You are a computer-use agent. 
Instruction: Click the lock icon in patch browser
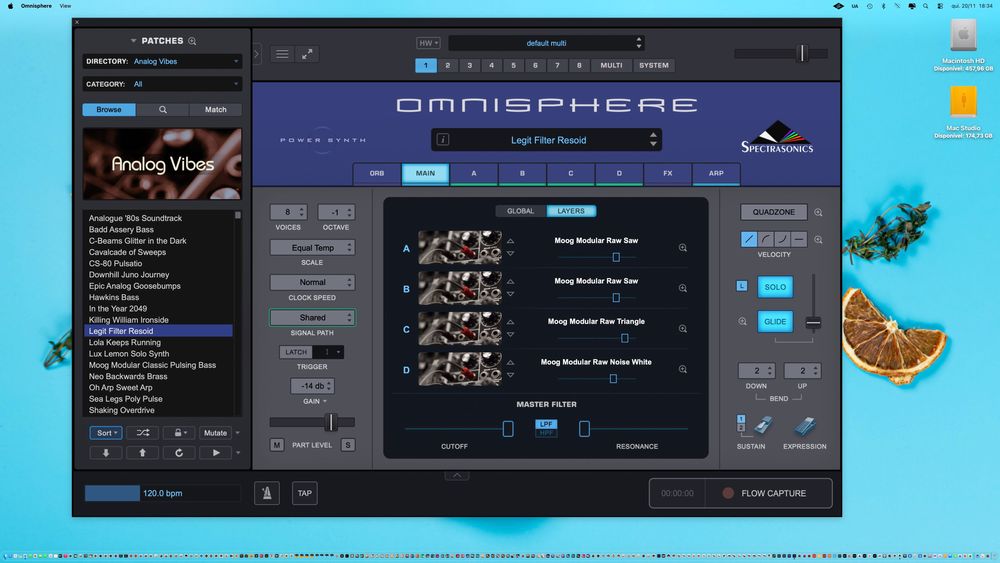click(179, 433)
